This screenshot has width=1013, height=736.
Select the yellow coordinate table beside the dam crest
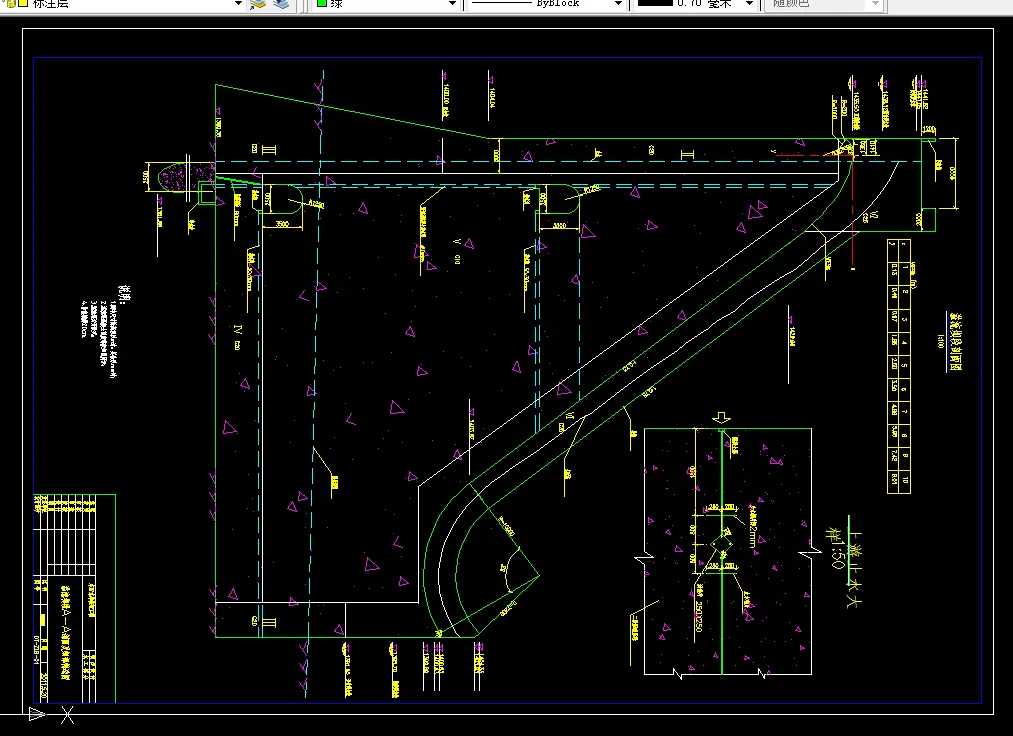tap(899, 366)
